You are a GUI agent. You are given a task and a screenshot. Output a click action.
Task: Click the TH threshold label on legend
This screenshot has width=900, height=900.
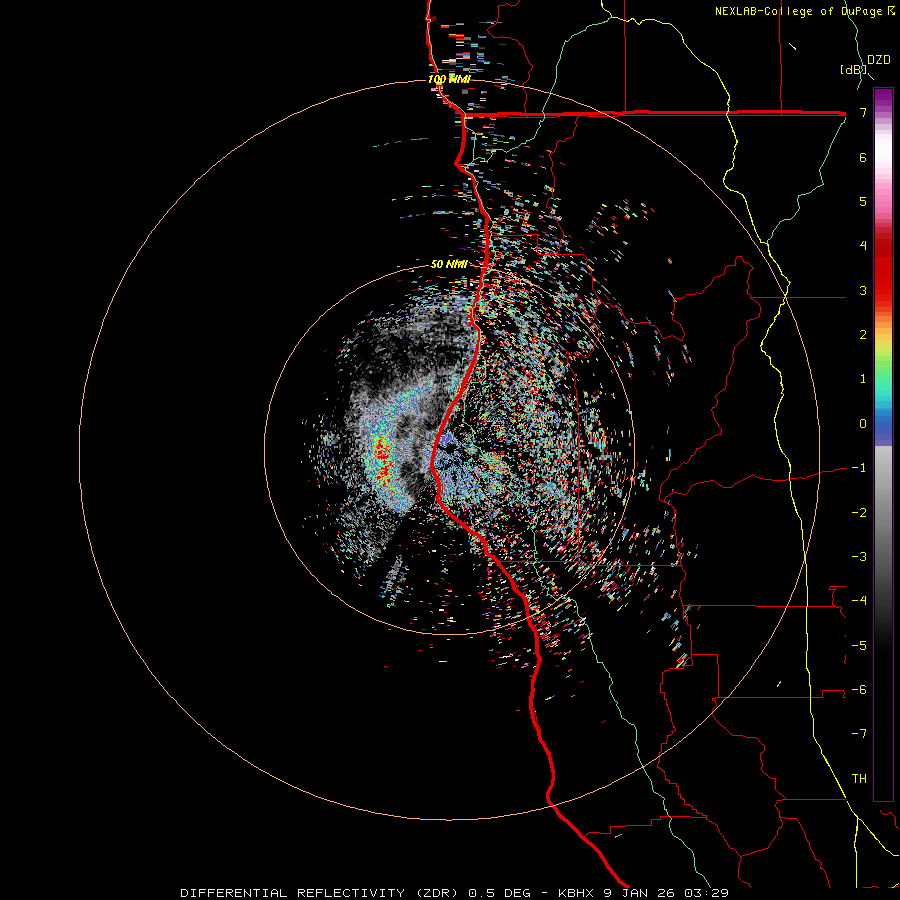(x=859, y=779)
